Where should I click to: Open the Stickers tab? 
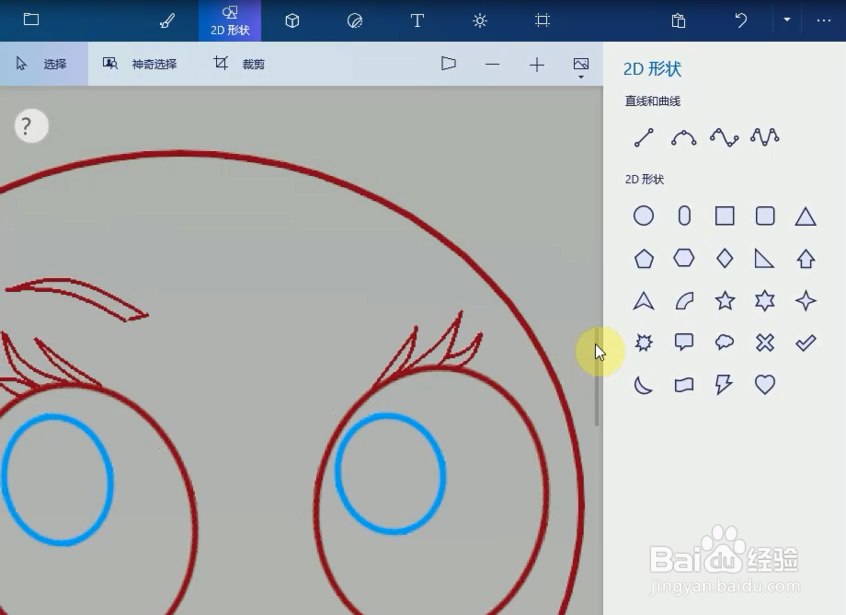point(354,20)
